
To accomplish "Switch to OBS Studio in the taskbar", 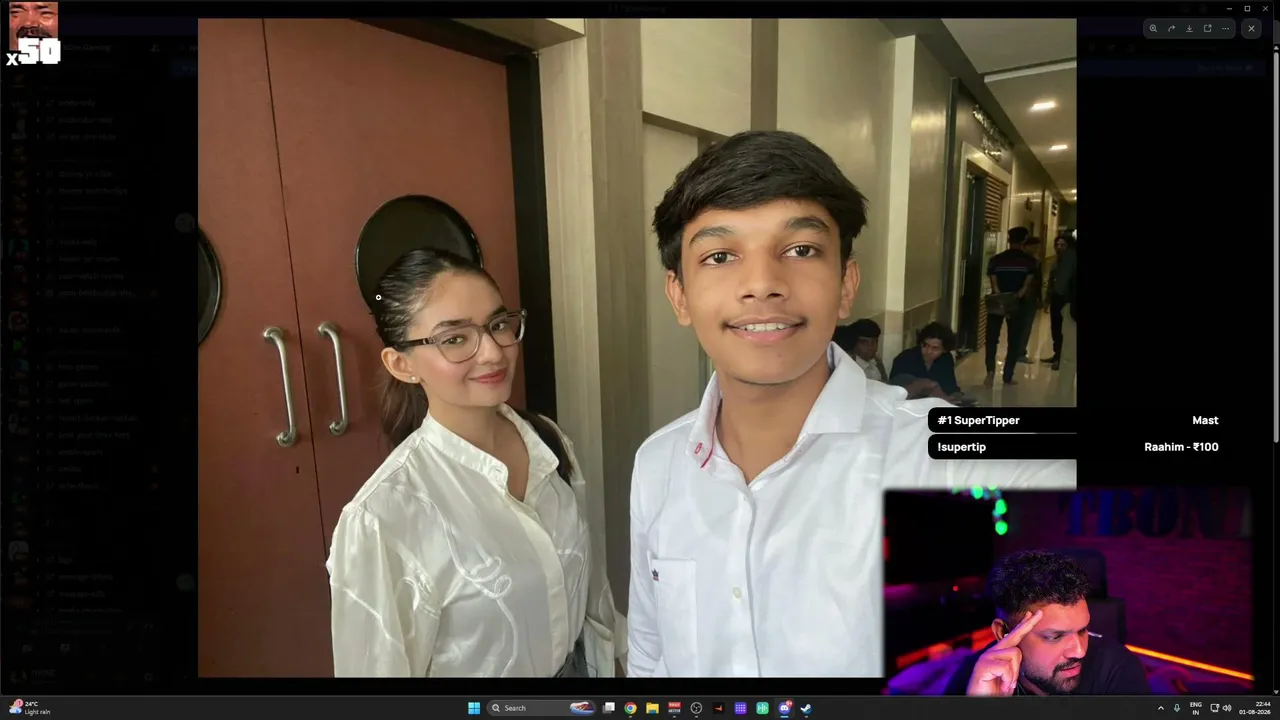I will [696, 708].
